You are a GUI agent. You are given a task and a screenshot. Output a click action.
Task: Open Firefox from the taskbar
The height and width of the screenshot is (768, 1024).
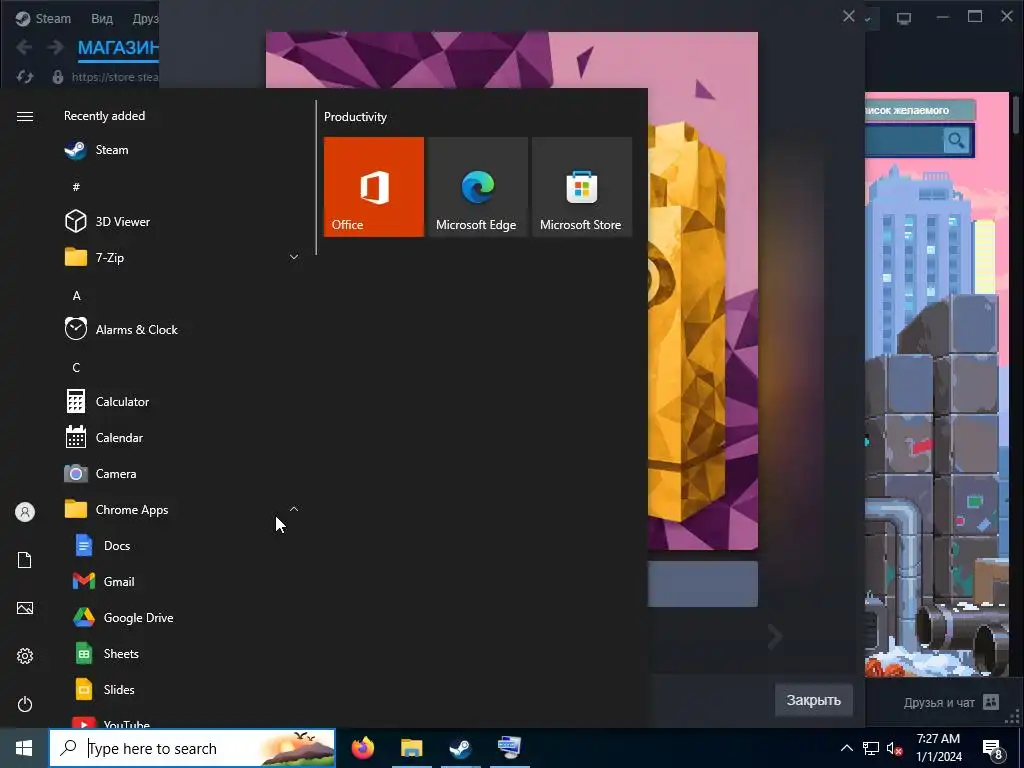click(x=363, y=748)
